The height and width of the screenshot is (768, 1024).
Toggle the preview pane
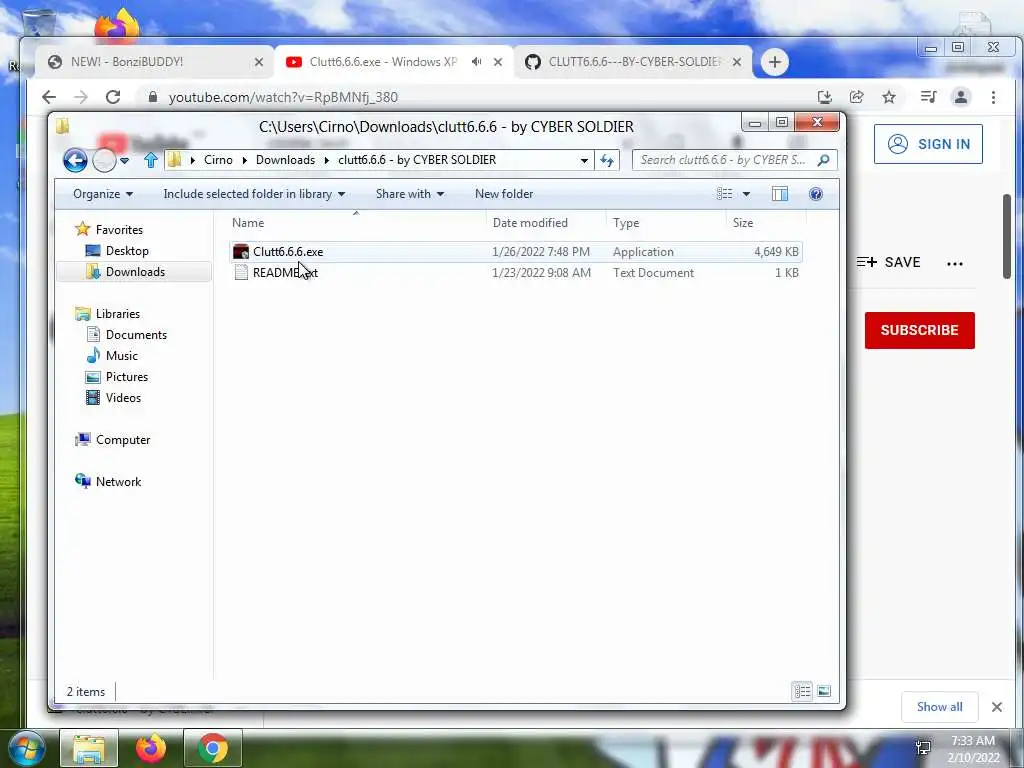click(x=780, y=194)
